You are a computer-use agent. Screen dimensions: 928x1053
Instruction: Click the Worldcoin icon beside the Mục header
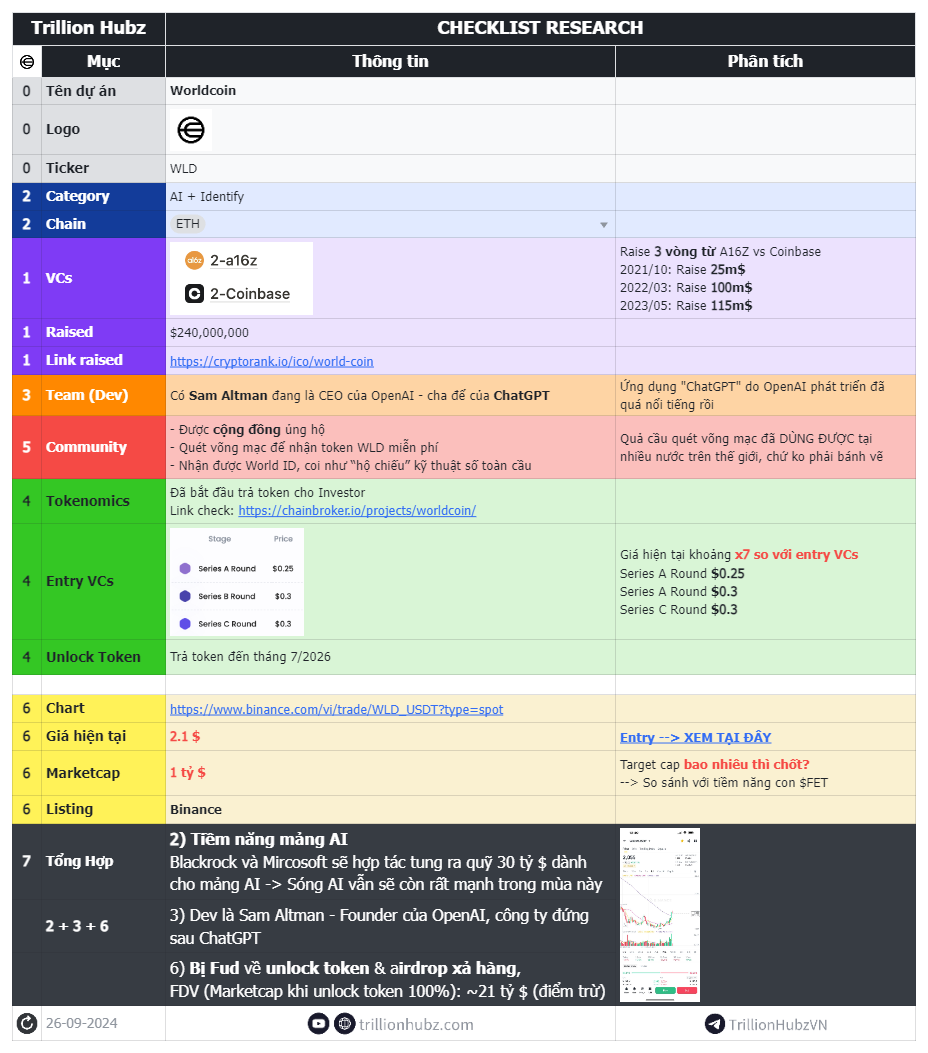27,62
